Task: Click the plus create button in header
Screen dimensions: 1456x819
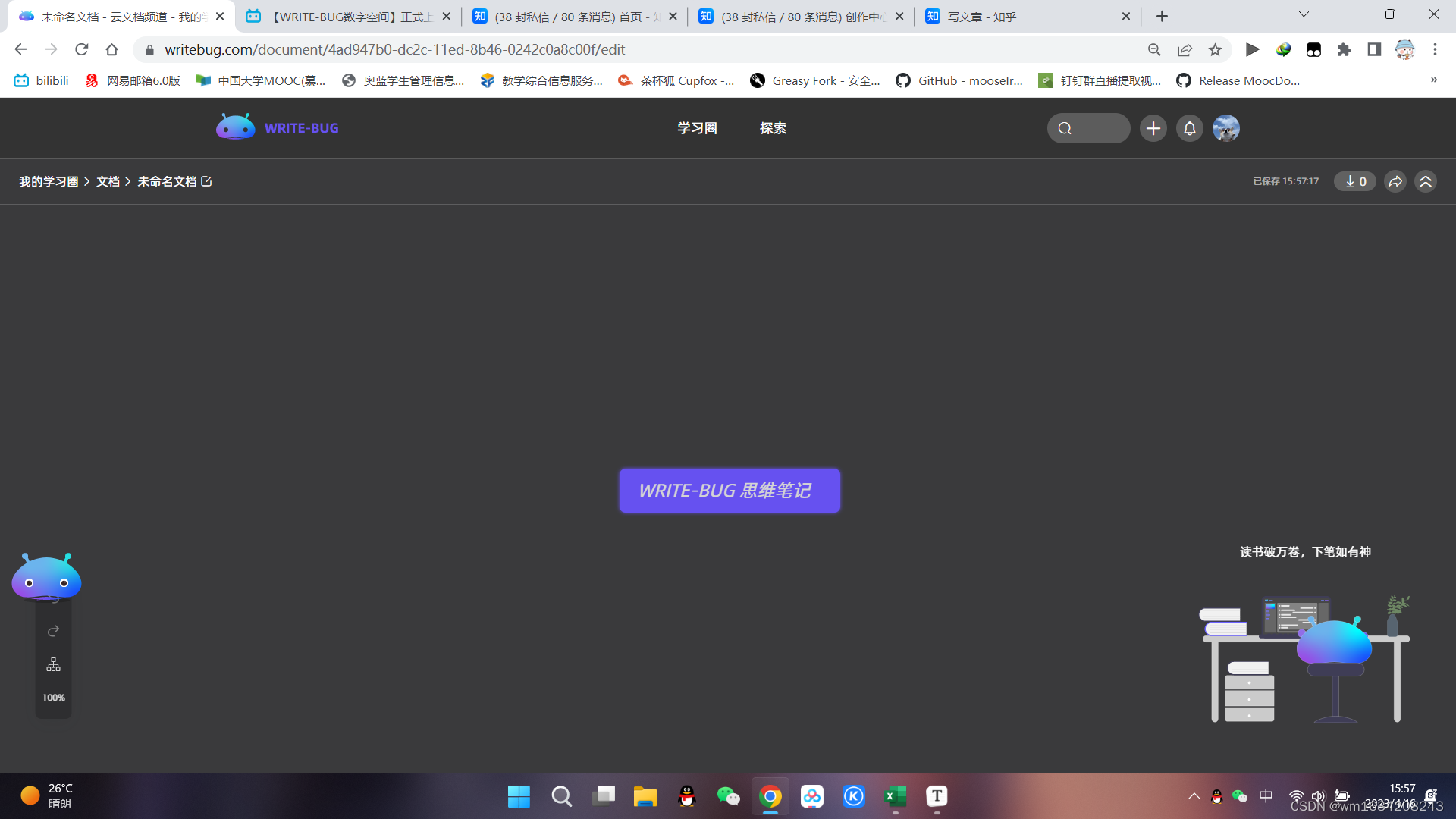Action: [1153, 128]
